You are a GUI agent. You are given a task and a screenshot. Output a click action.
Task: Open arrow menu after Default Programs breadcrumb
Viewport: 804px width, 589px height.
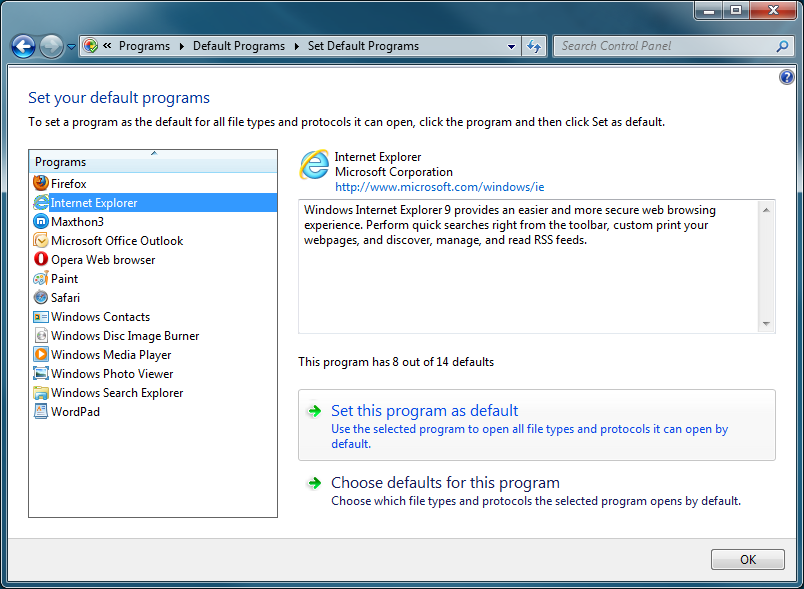(x=296, y=46)
